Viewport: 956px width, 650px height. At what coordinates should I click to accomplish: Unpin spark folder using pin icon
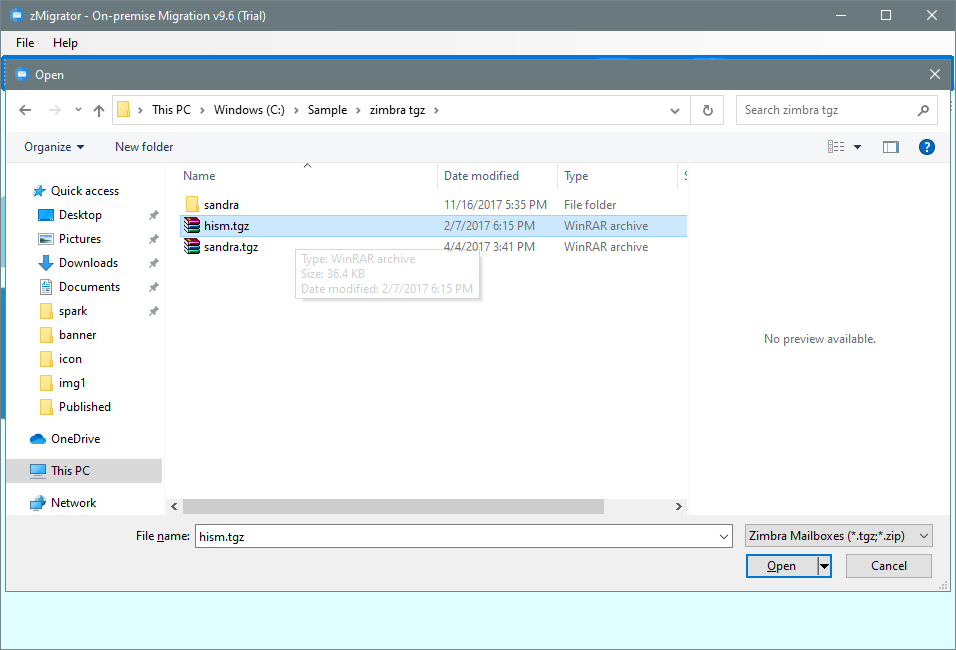(154, 312)
